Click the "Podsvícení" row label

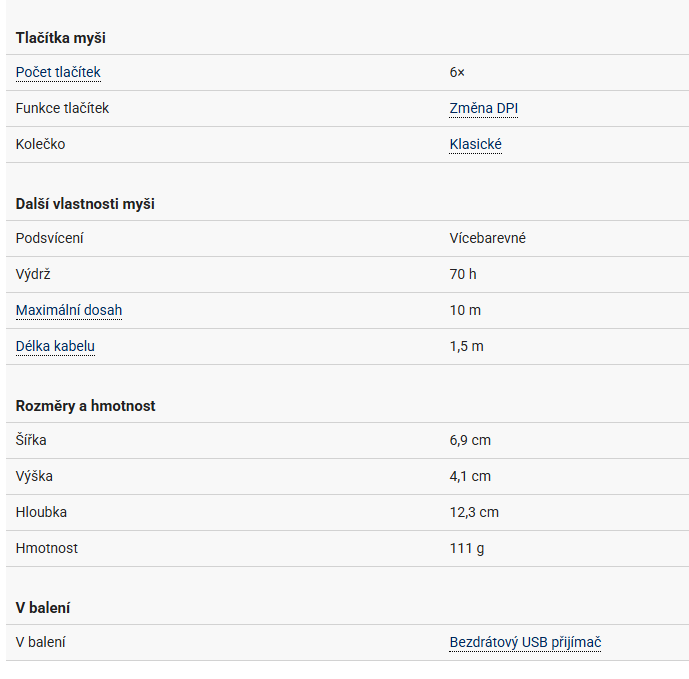tap(50, 238)
